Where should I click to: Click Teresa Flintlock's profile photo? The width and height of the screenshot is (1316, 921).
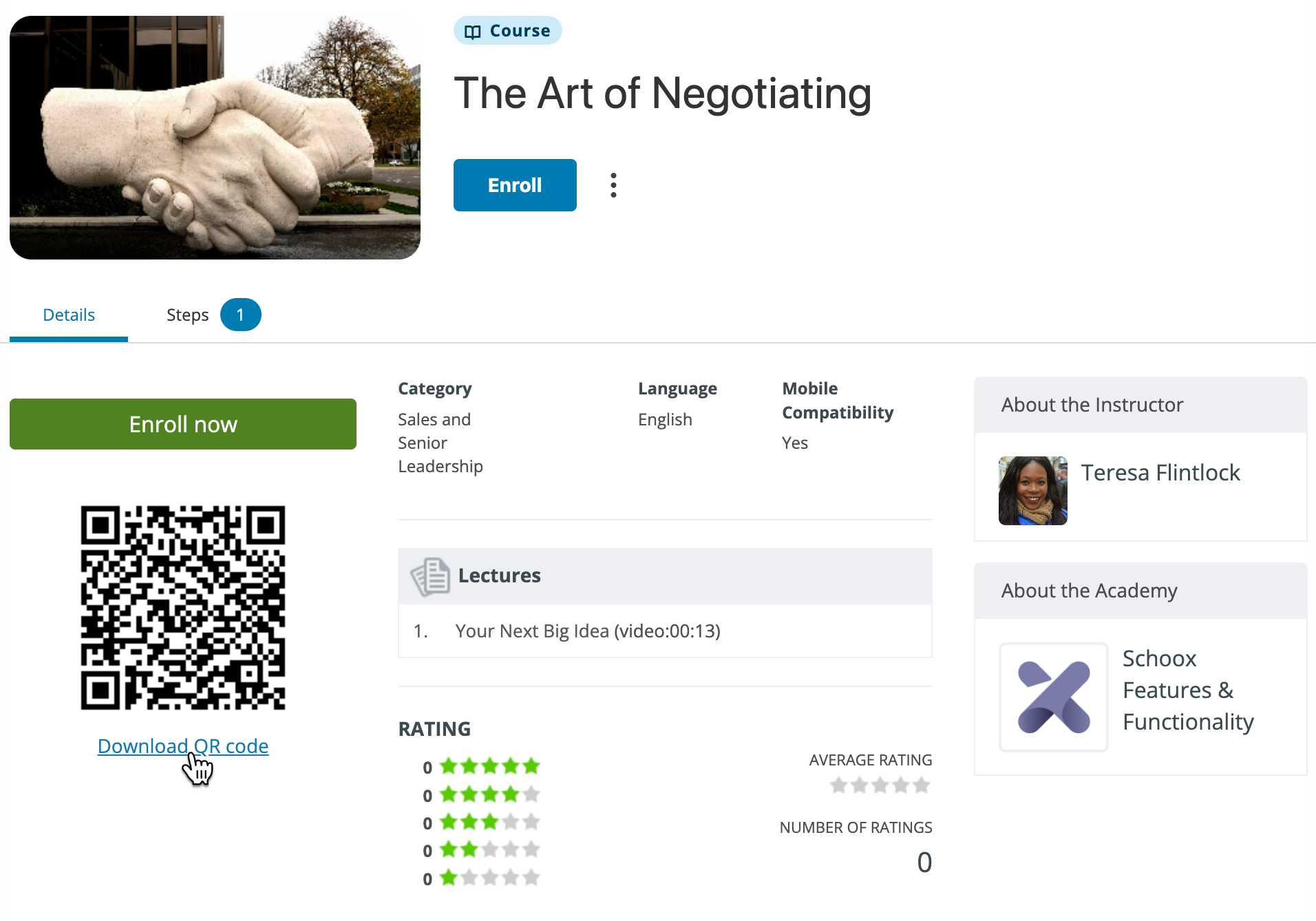(1033, 491)
